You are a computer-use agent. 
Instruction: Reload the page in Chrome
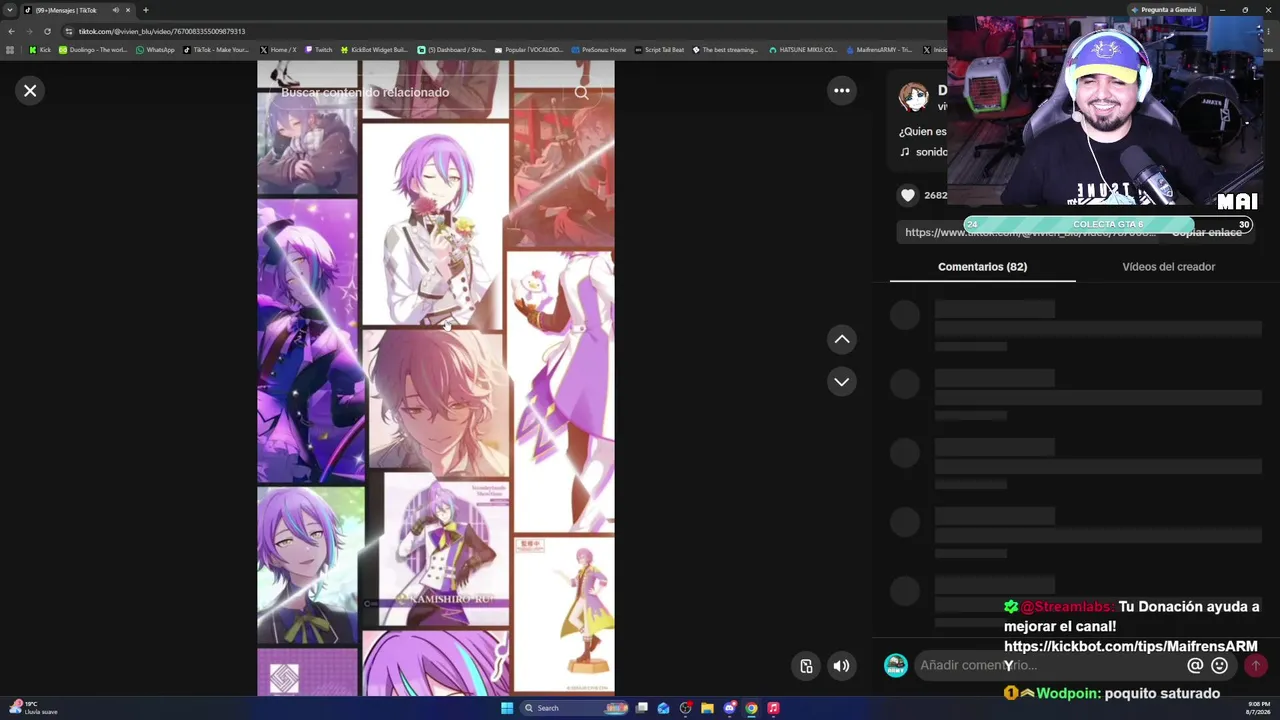[x=46, y=31]
